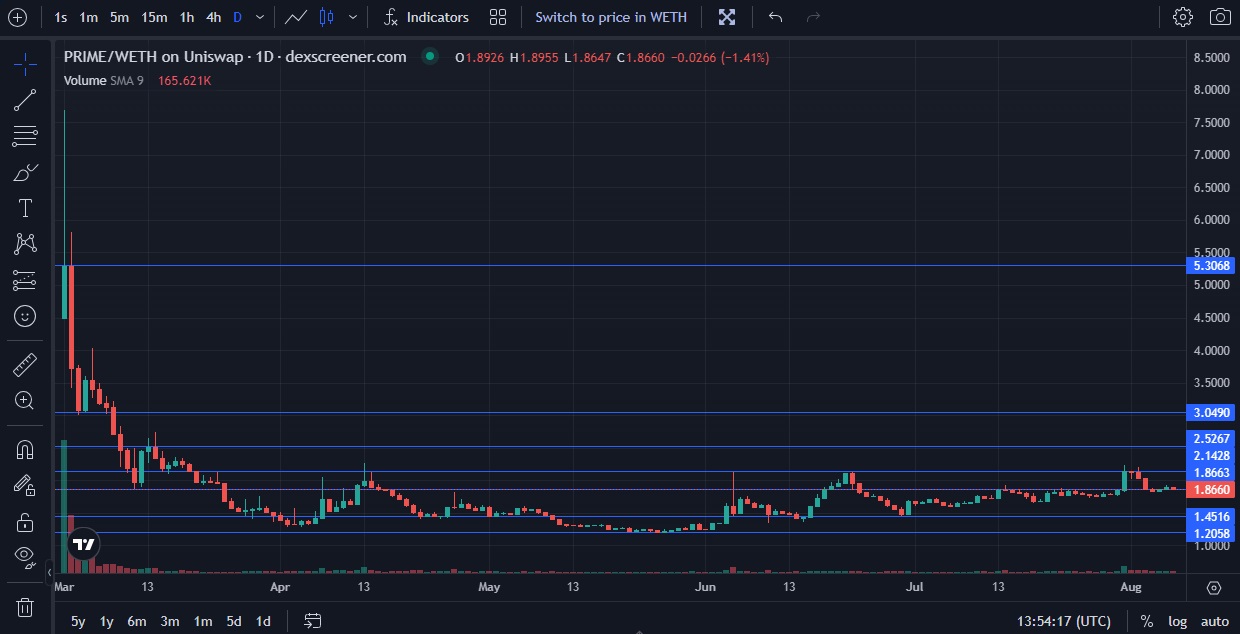
Task: Toggle lock all drawing tools
Action: coord(25,521)
